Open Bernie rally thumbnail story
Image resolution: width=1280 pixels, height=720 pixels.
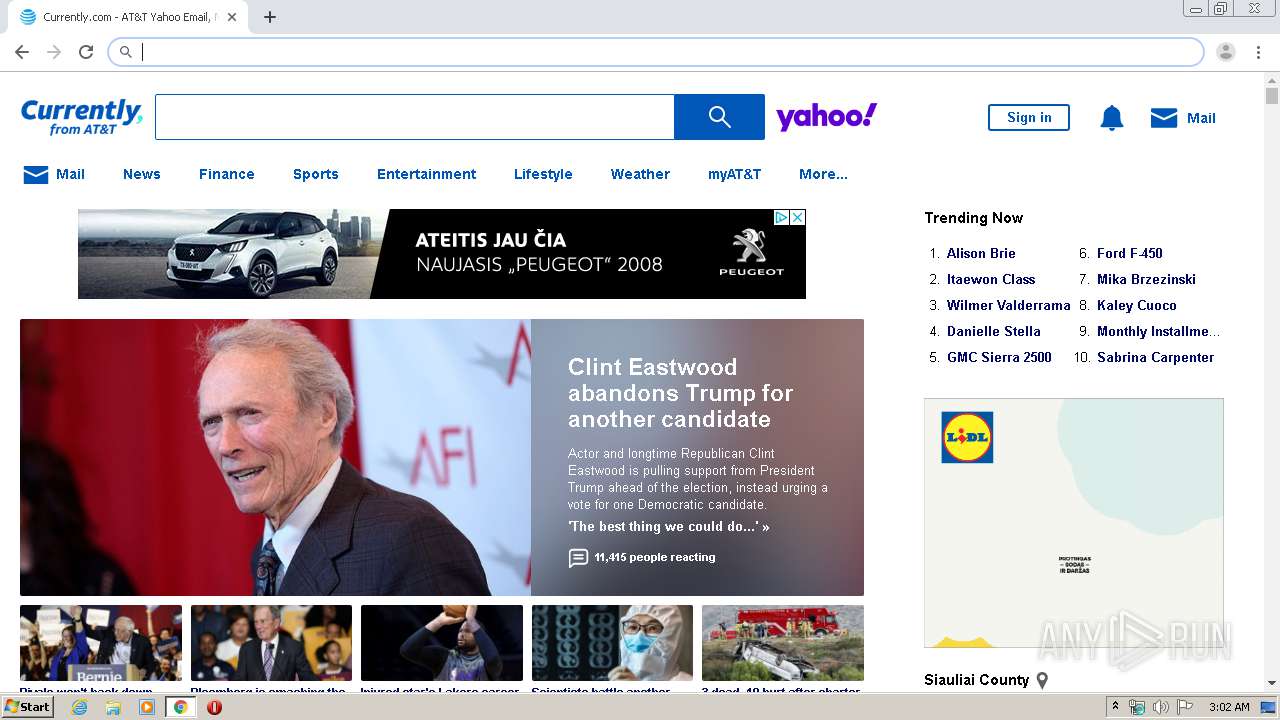point(101,643)
